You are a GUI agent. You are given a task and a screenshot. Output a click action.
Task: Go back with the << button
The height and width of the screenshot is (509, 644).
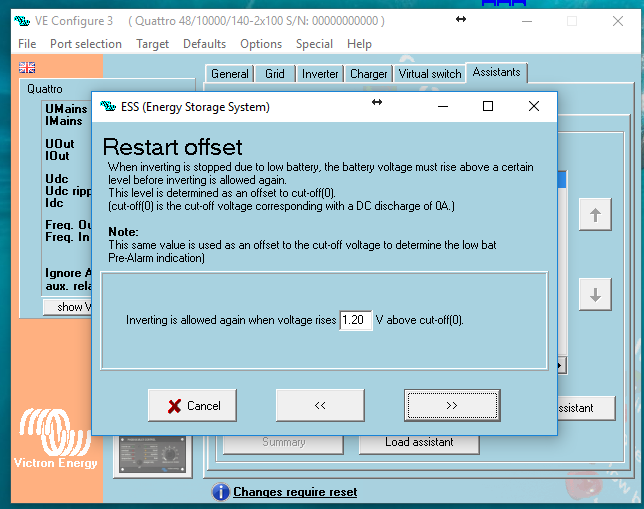pyautogui.click(x=320, y=405)
